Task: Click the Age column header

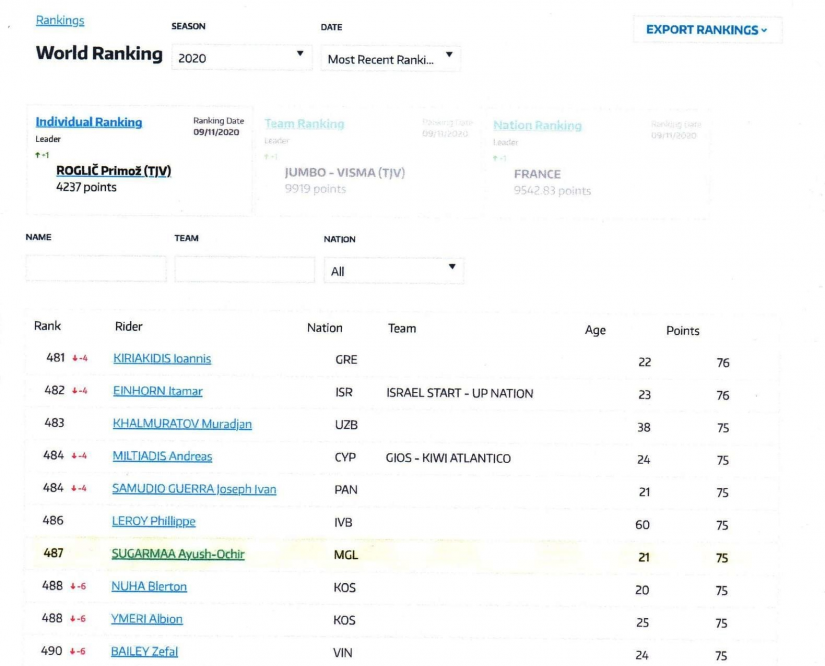Action: point(595,330)
